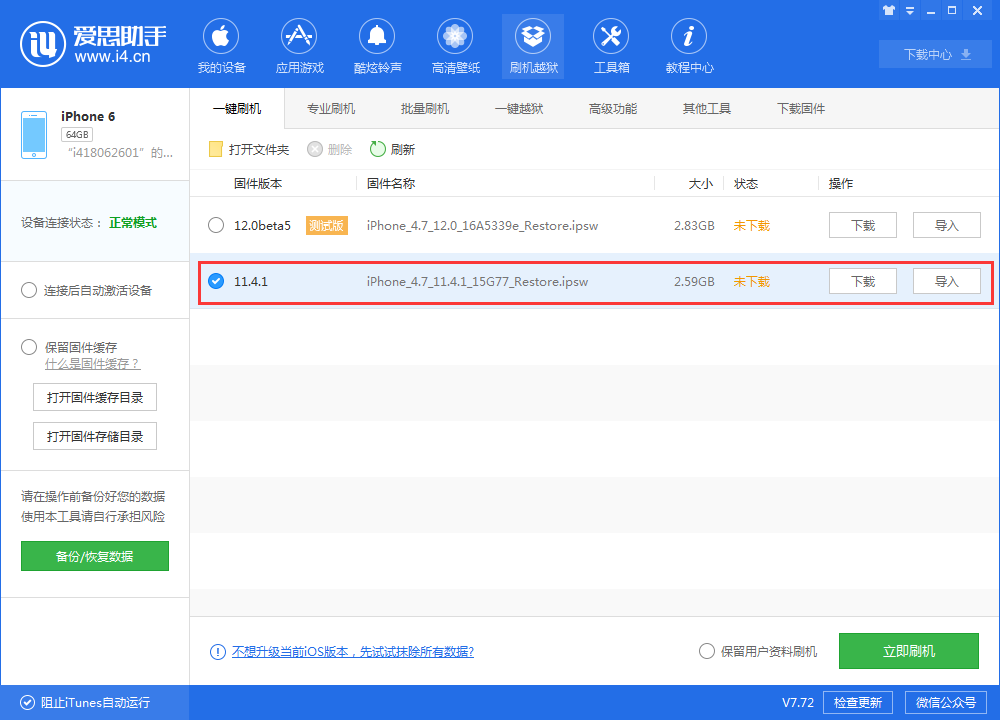The image size is (1000, 720).
Task: Switch to the 专业刷机 tab
Action: pyautogui.click(x=330, y=108)
